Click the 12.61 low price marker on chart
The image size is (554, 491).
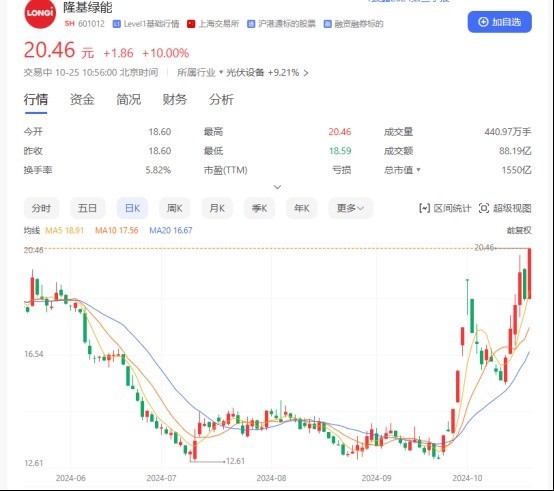pyautogui.click(x=235, y=461)
